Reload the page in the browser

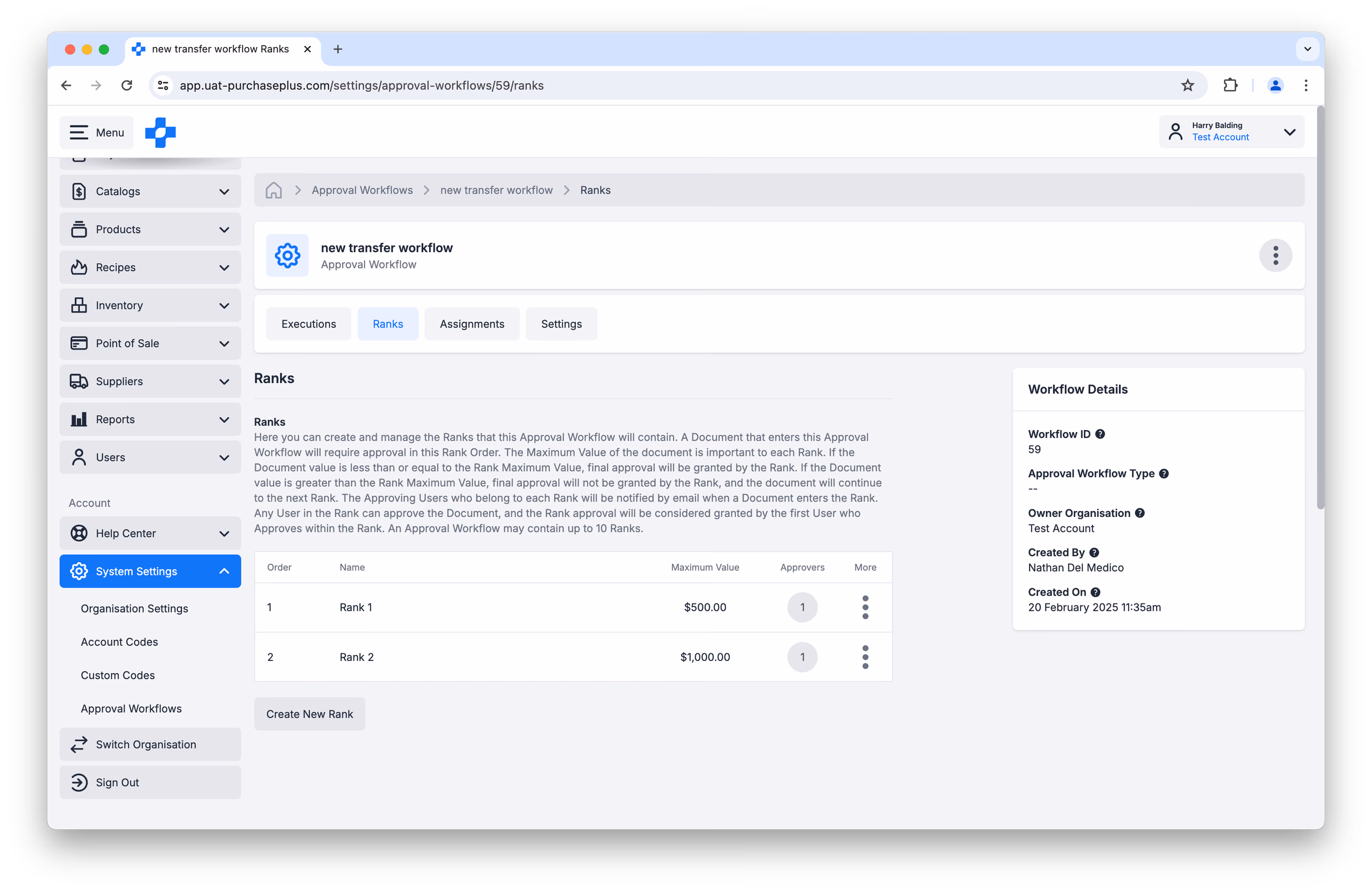[x=127, y=85]
